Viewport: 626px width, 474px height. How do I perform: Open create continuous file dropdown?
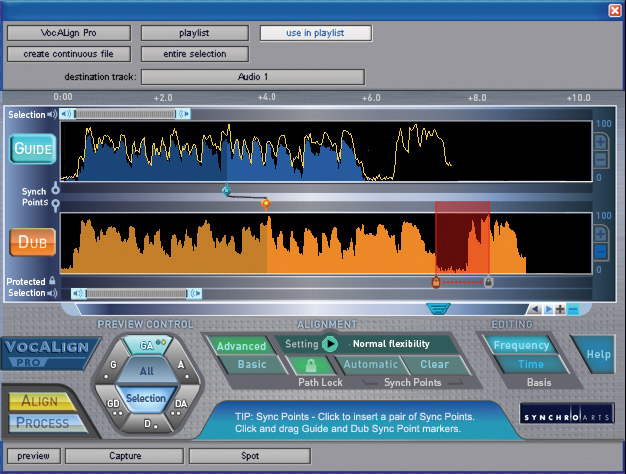[69, 54]
